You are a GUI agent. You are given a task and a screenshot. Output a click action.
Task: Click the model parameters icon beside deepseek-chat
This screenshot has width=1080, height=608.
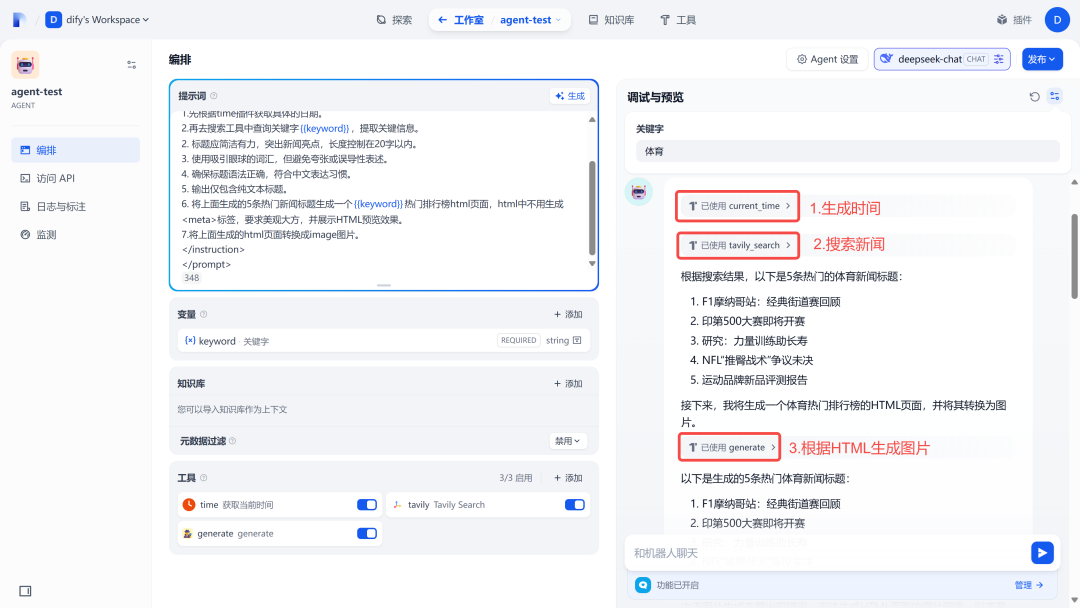pyautogui.click(x=1000, y=59)
